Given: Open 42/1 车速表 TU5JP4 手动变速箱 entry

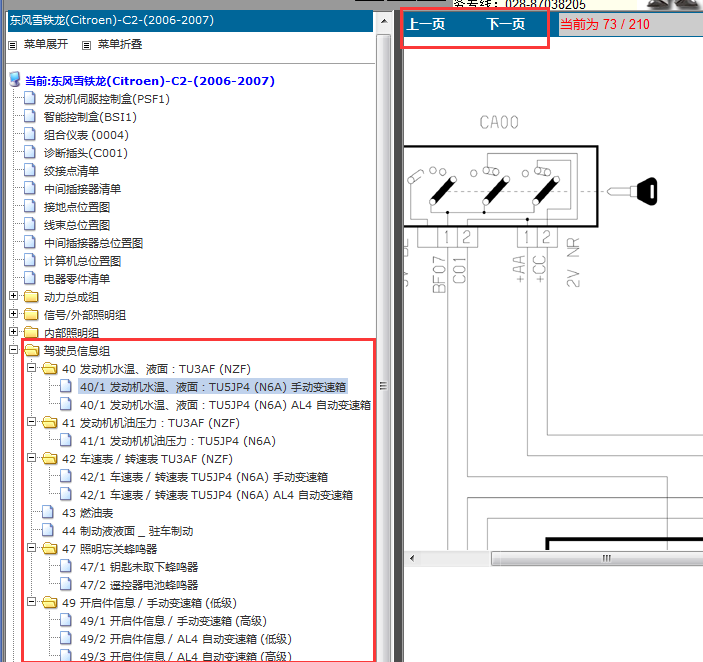Looking at the screenshot, I should coord(204,477).
